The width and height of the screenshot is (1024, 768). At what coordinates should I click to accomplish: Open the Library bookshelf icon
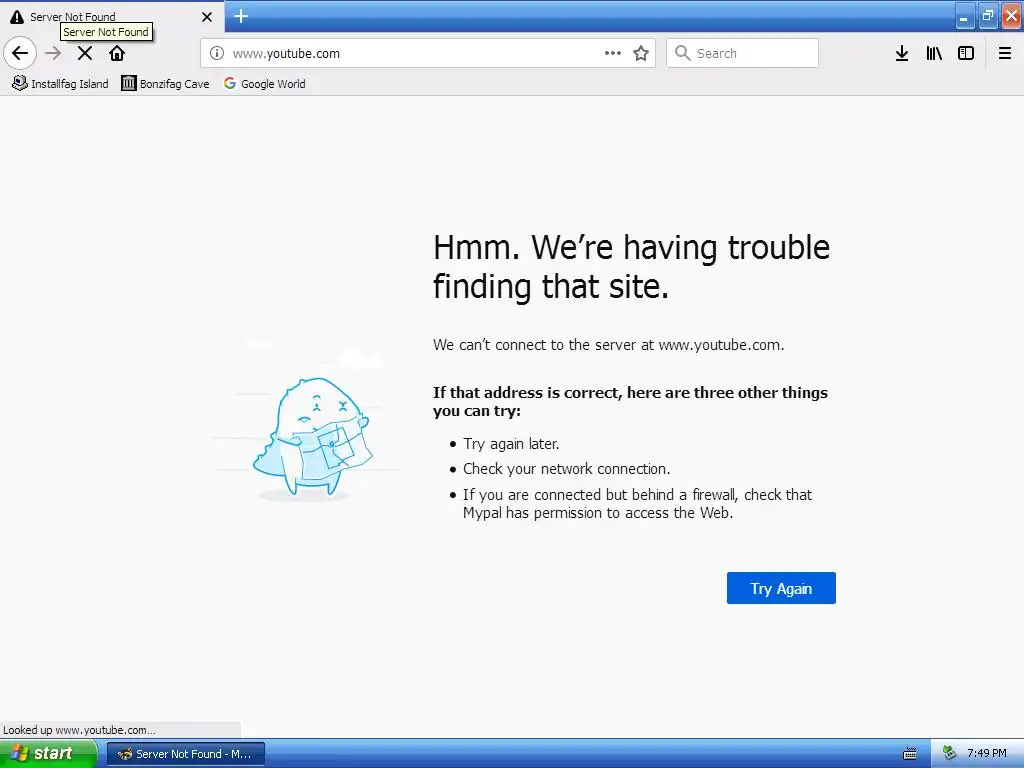tap(934, 54)
